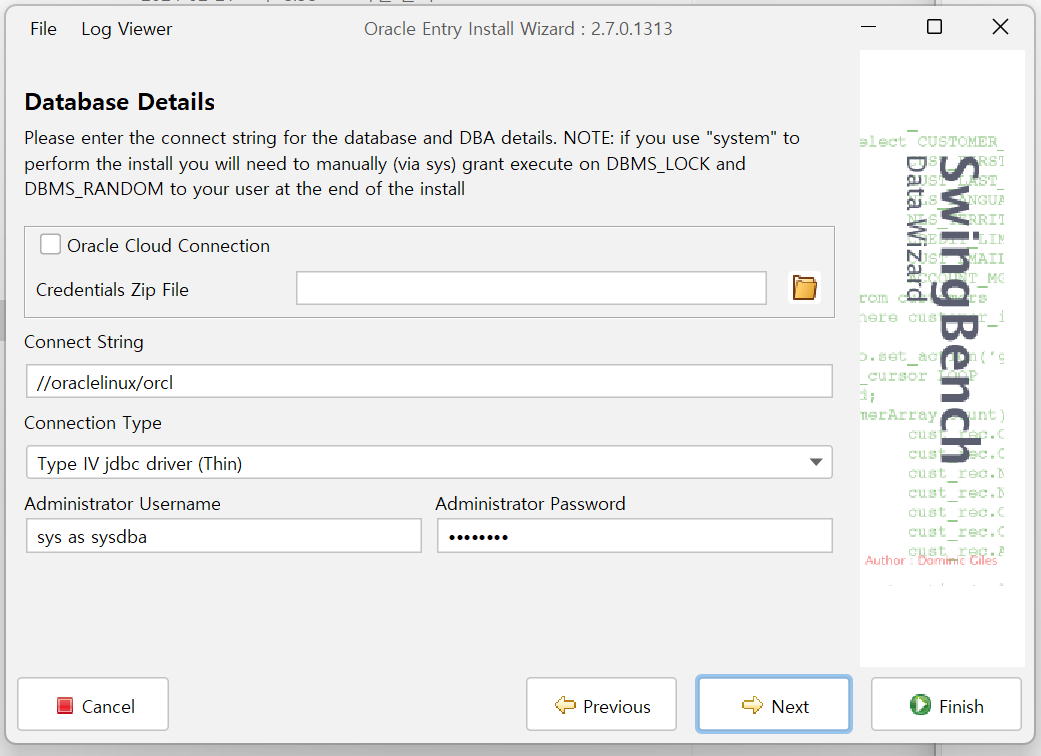The height and width of the screenshot is (756, 1041).
Task: Click the Administrator Password field
Action: tap(635, 536)
